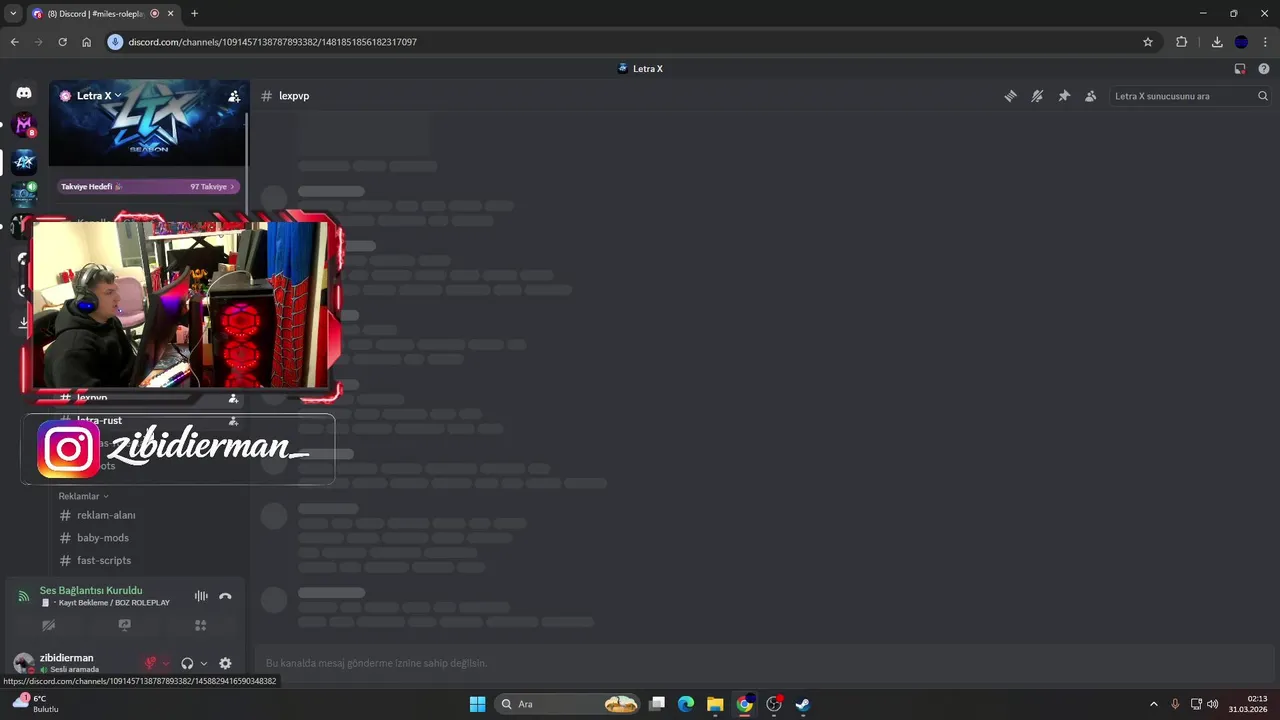Image resolution: width=1280 pixels, height=720 pixels.
Task: Reload the page in Chrome
Action: (62, 42)
